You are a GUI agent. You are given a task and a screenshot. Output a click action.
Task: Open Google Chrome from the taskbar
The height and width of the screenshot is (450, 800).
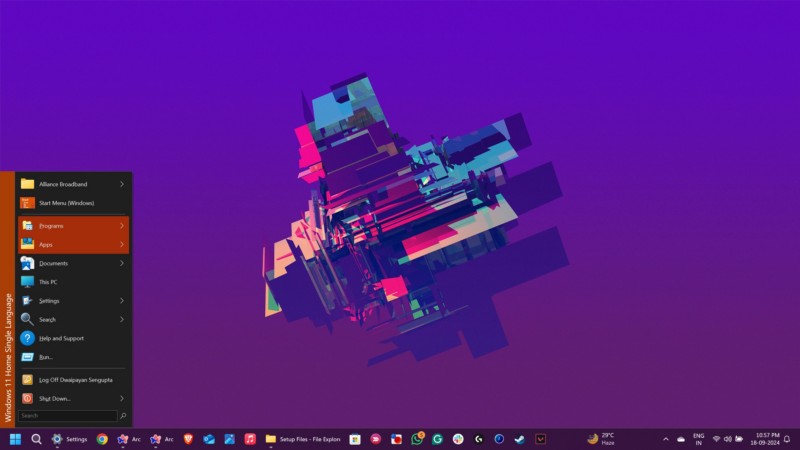coord(102,439)
